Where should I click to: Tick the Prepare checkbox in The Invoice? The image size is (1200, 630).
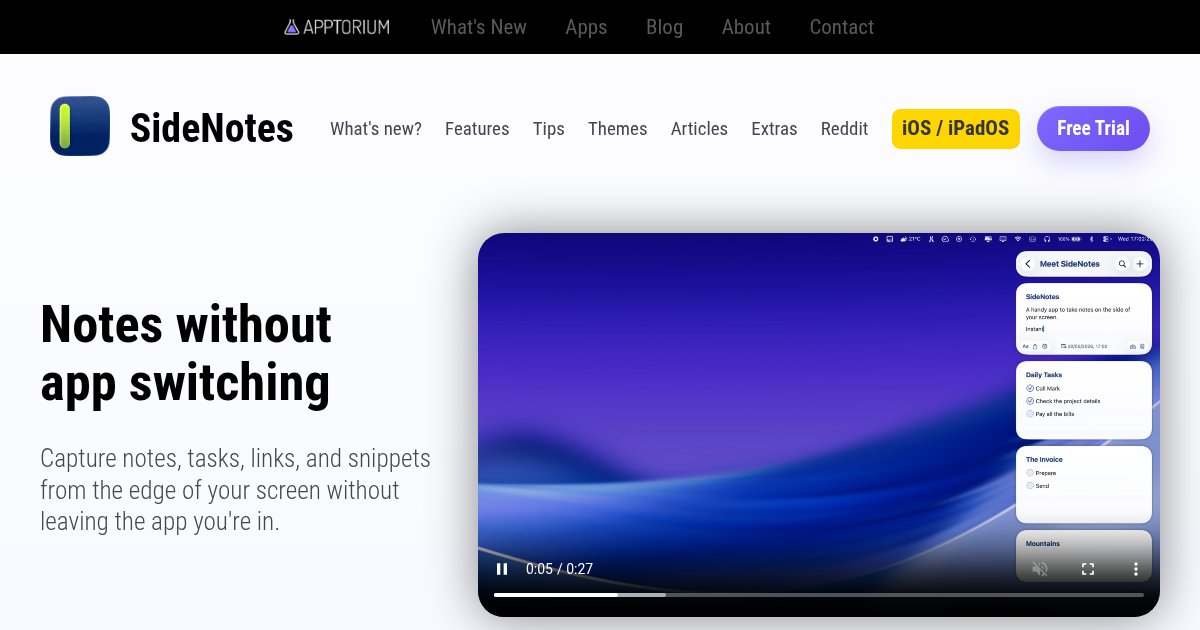[x=1030, y=473]
